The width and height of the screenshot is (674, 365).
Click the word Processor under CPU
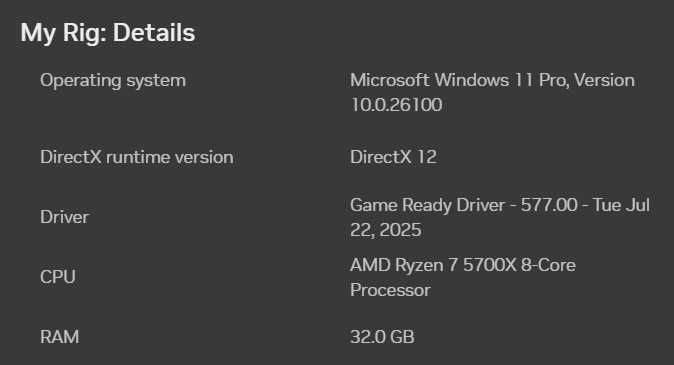pos(390,290)
